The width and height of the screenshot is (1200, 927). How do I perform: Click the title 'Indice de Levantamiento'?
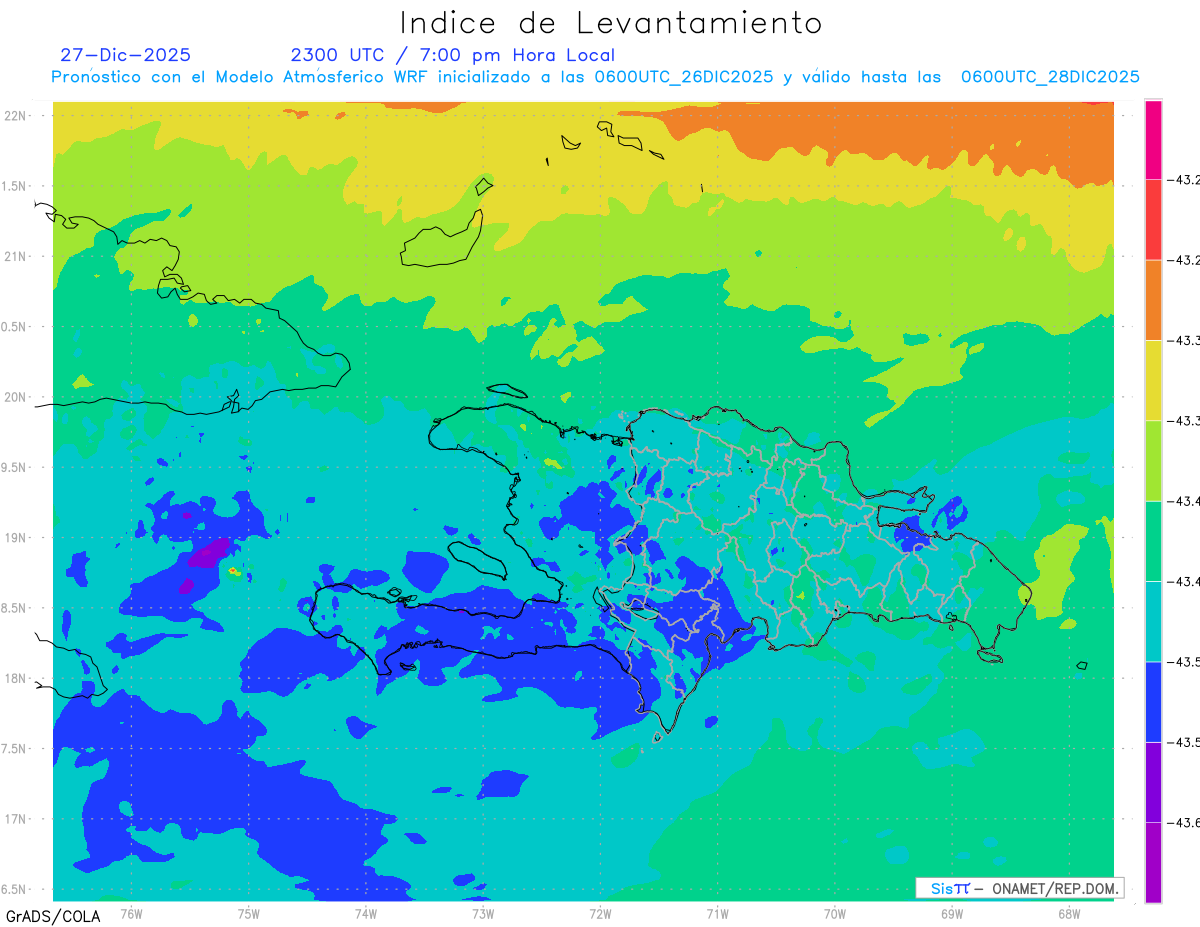[x=611, y=23]
